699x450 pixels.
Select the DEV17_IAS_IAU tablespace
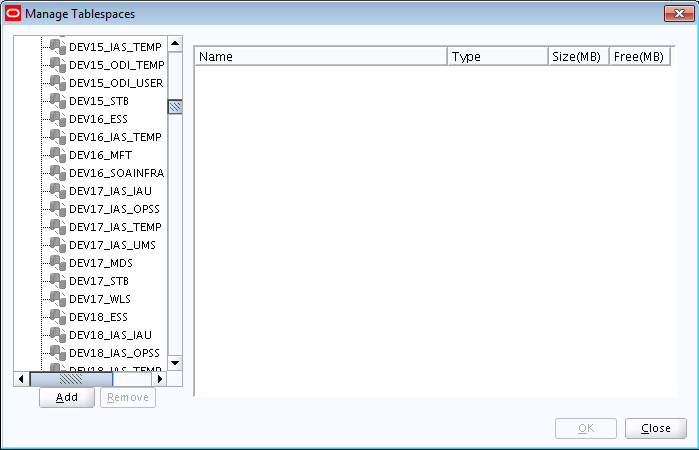110,191
